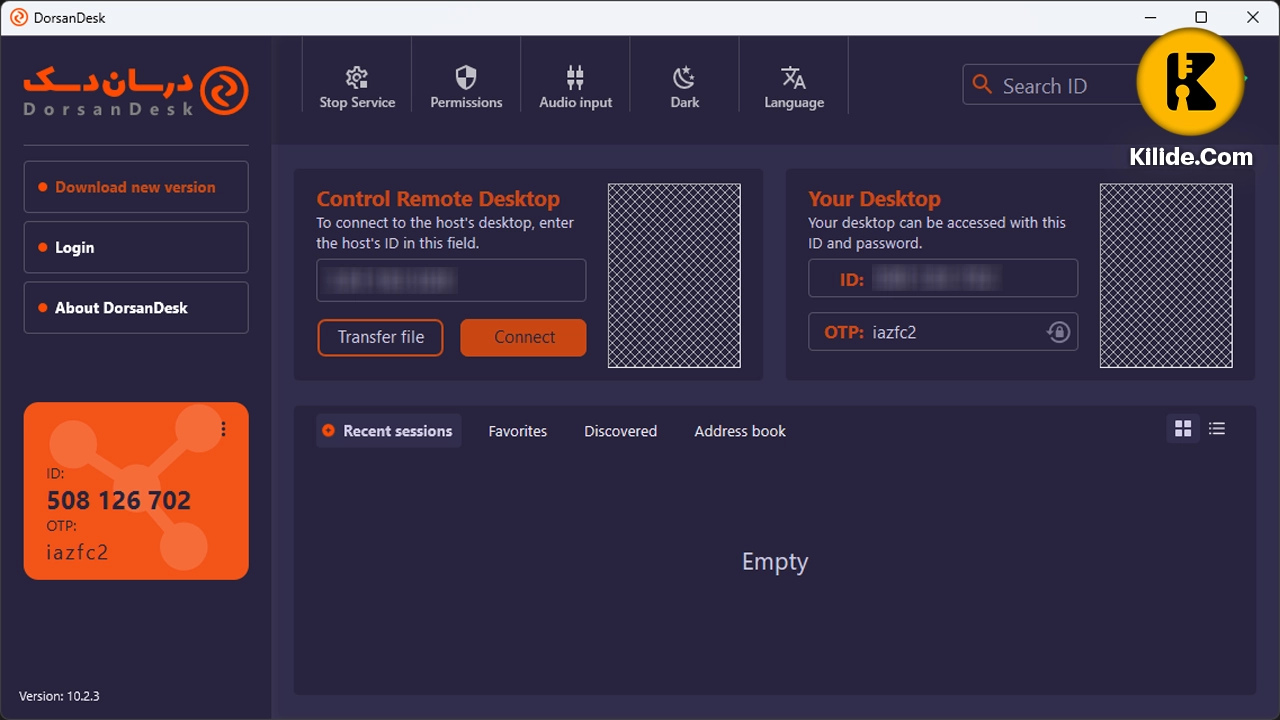Switch to list view
The image size is (1280, 720).
[1217, 429]
